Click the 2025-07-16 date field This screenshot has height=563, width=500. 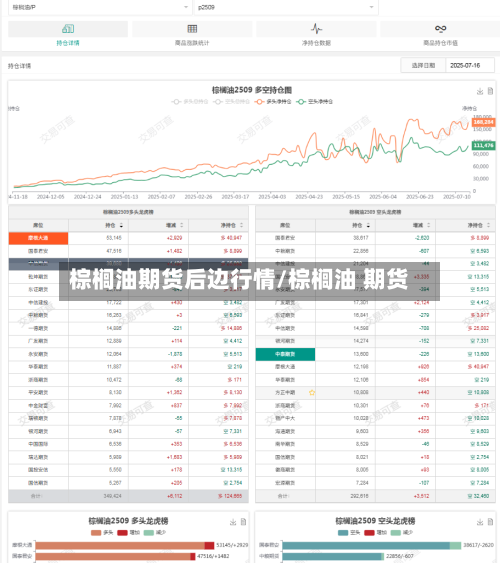pyautogui.click(x=470, y=65)
